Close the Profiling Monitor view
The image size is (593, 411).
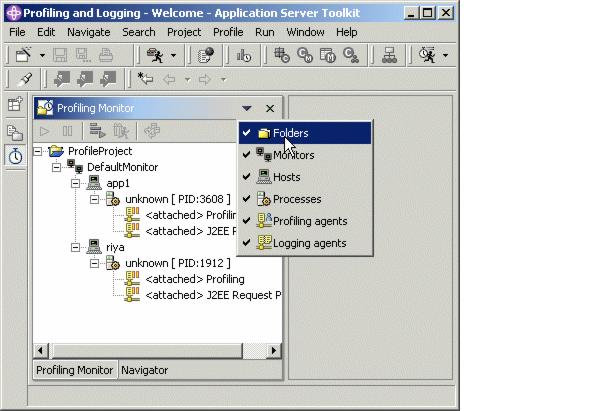270,109
